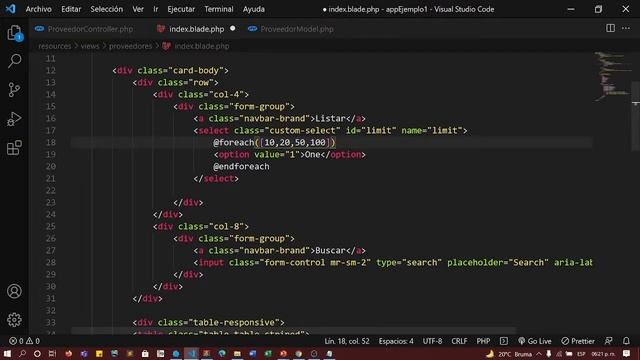Click views in the breadcrumb
Screen dimensions: 640x360
(x=90, y=46)
